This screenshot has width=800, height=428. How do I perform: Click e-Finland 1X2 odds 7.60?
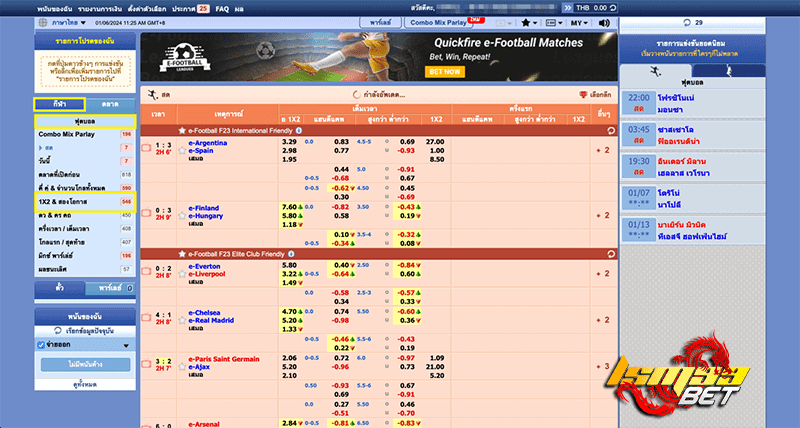click(x=289, y=207)
